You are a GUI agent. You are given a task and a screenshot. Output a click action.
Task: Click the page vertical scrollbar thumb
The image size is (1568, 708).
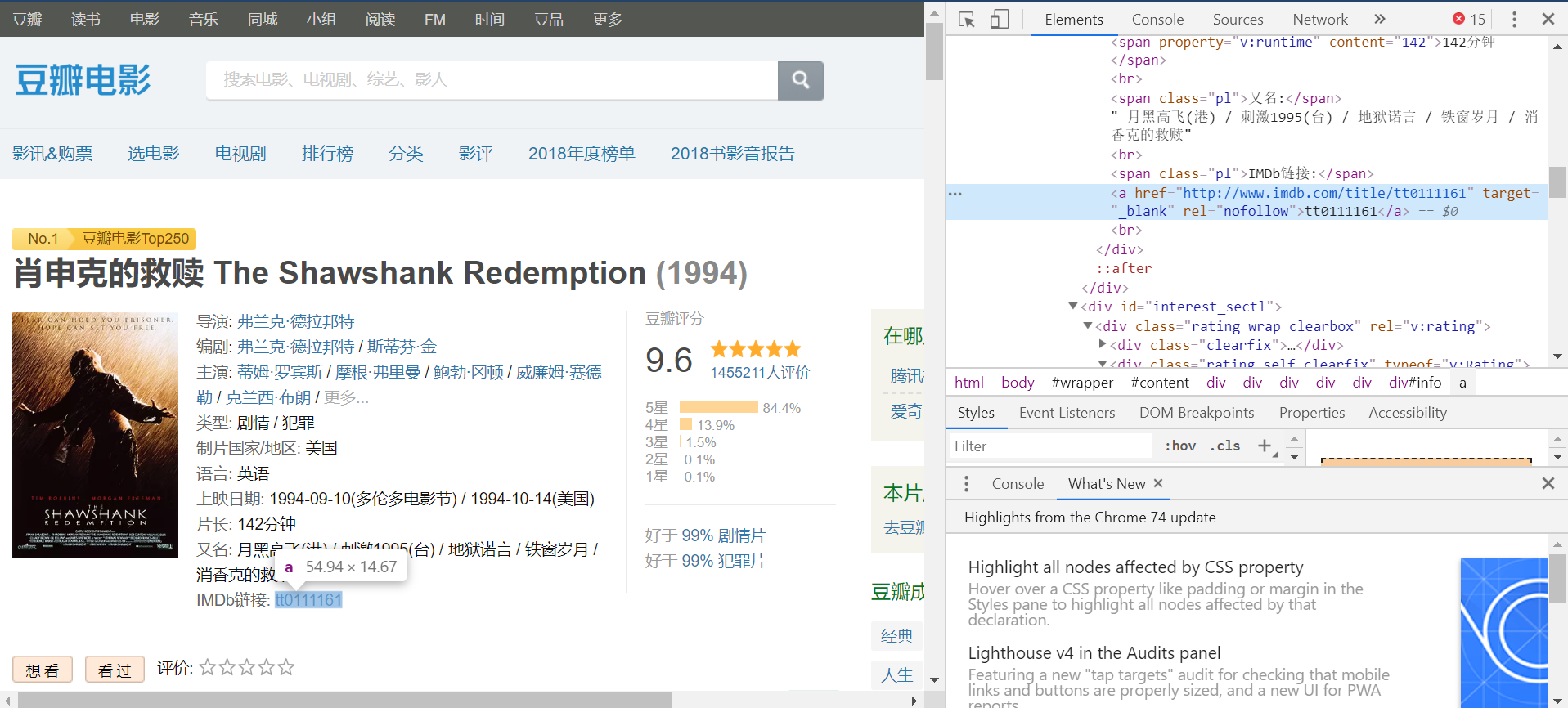point(934,51)
